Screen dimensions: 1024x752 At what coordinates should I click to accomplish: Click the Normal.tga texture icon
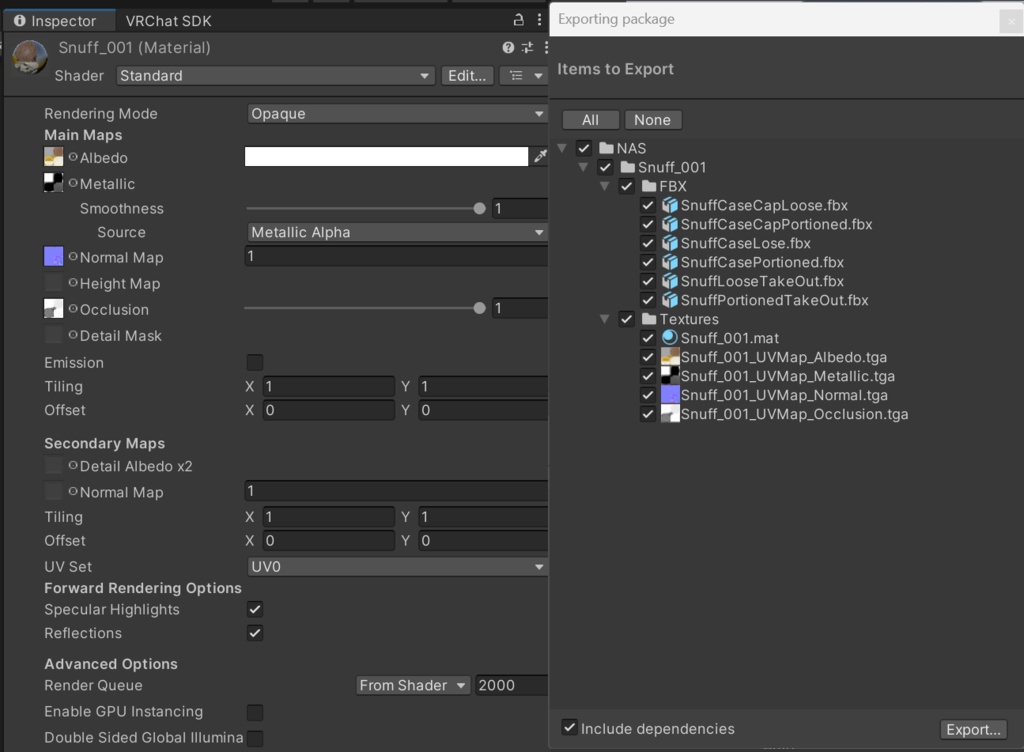[670, 394]
